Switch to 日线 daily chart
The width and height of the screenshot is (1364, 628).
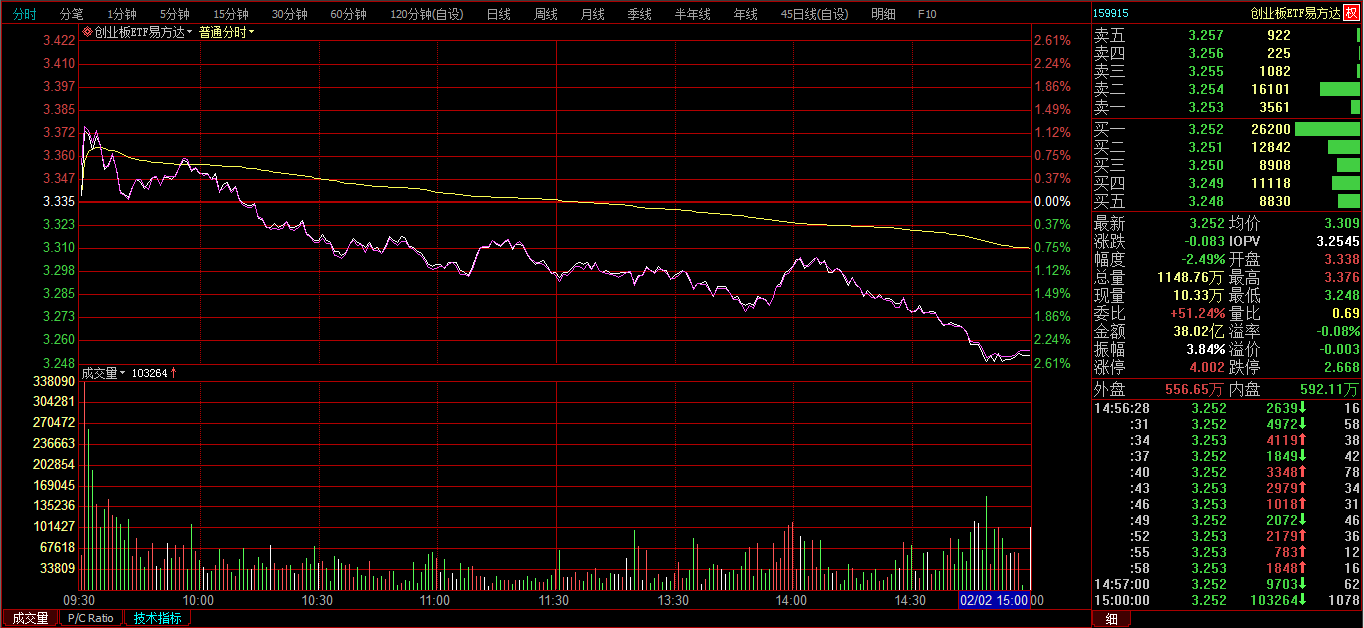coord(498,14)
